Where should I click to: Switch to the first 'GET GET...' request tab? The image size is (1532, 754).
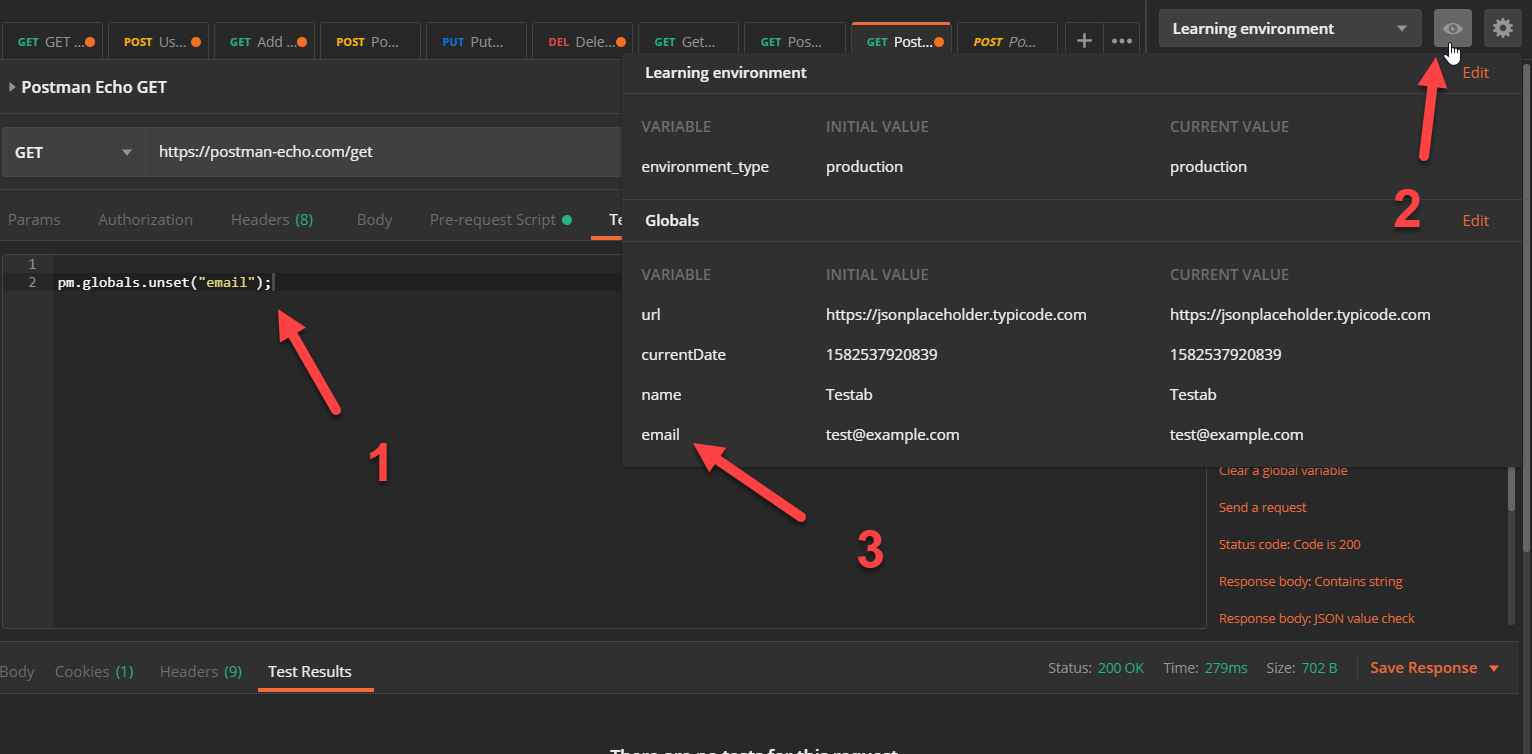click(x=54, y=42)
